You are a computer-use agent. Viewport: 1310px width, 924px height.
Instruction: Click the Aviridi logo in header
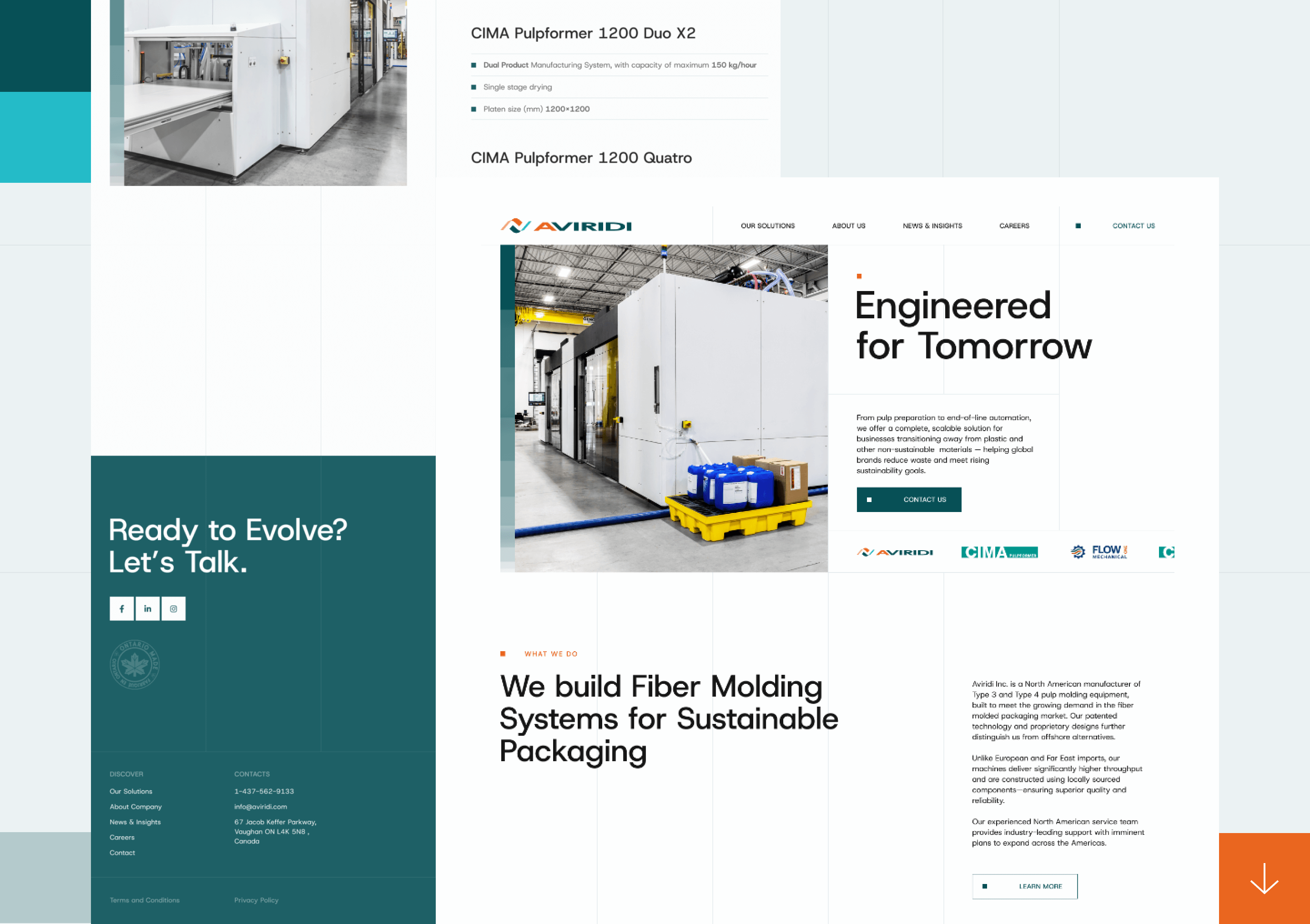[x=566, y=226]
